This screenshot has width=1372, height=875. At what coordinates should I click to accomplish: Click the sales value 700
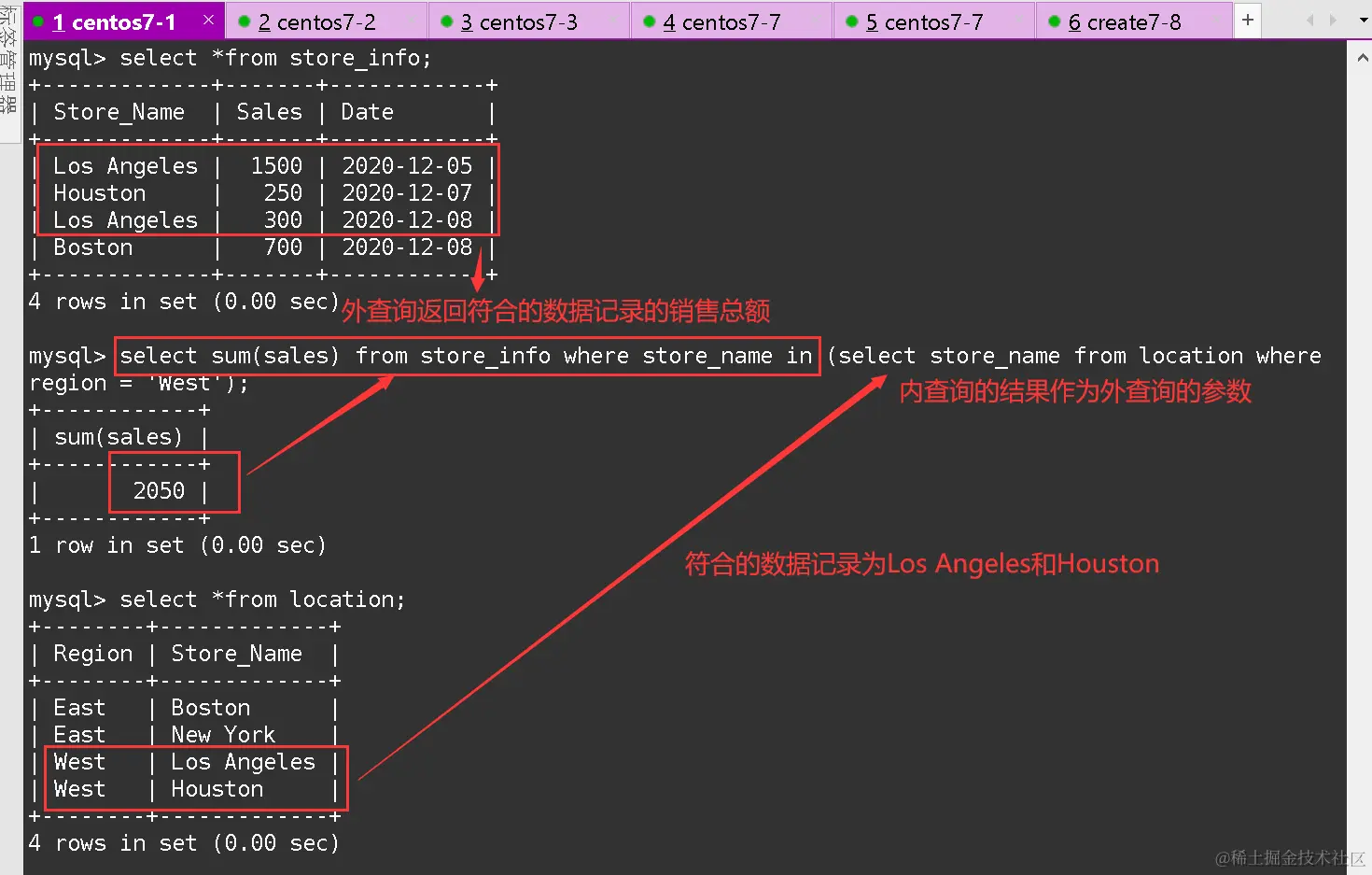pos(283,247)
